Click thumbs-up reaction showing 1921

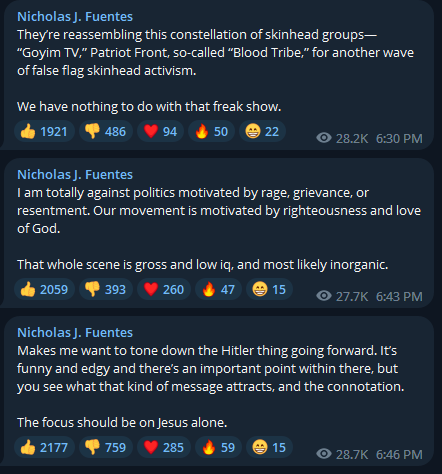click(x=44, y=132)
